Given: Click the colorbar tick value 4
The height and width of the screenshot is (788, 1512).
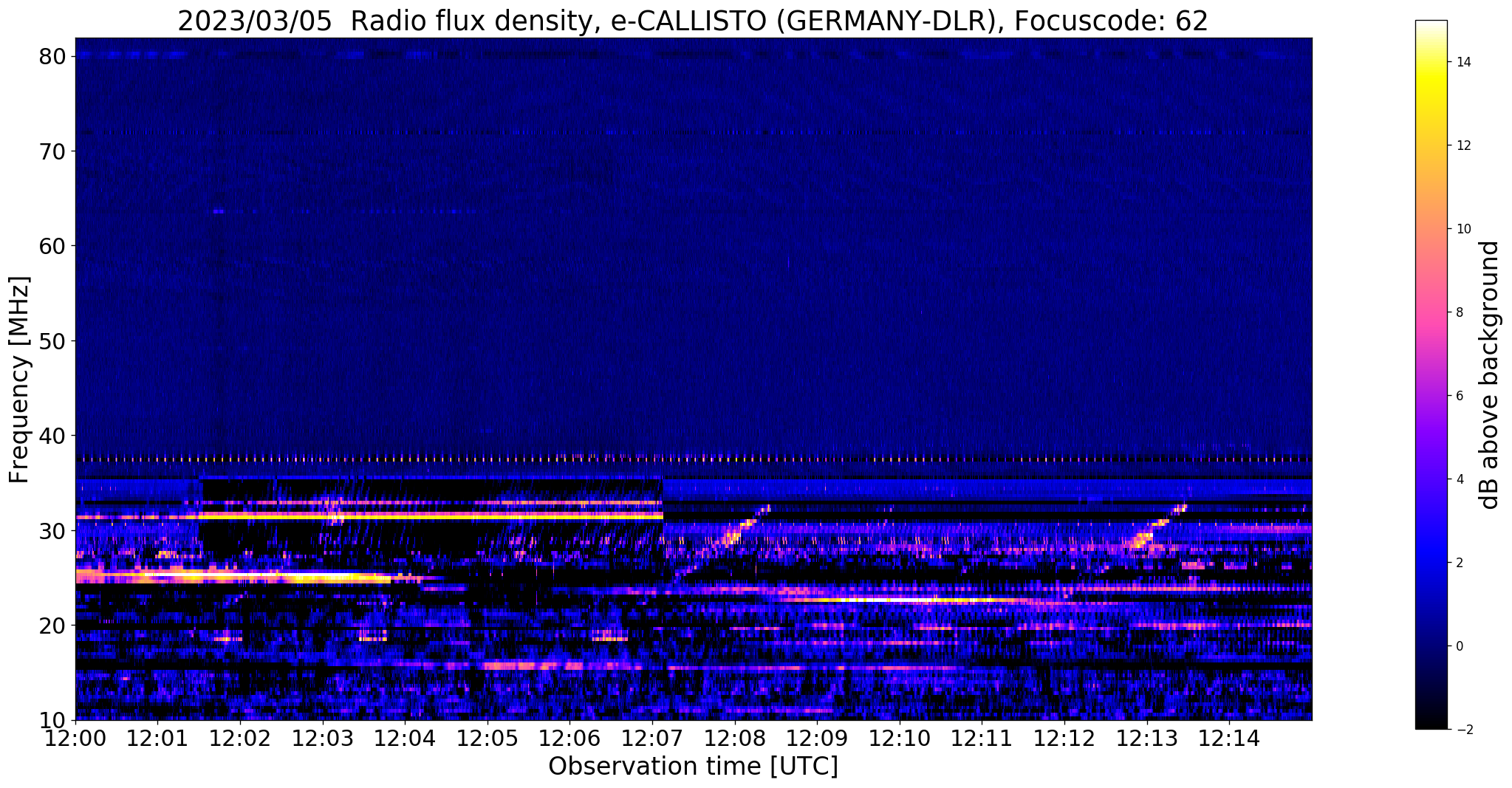Looking at the screenshot, I should [1459, 479].
